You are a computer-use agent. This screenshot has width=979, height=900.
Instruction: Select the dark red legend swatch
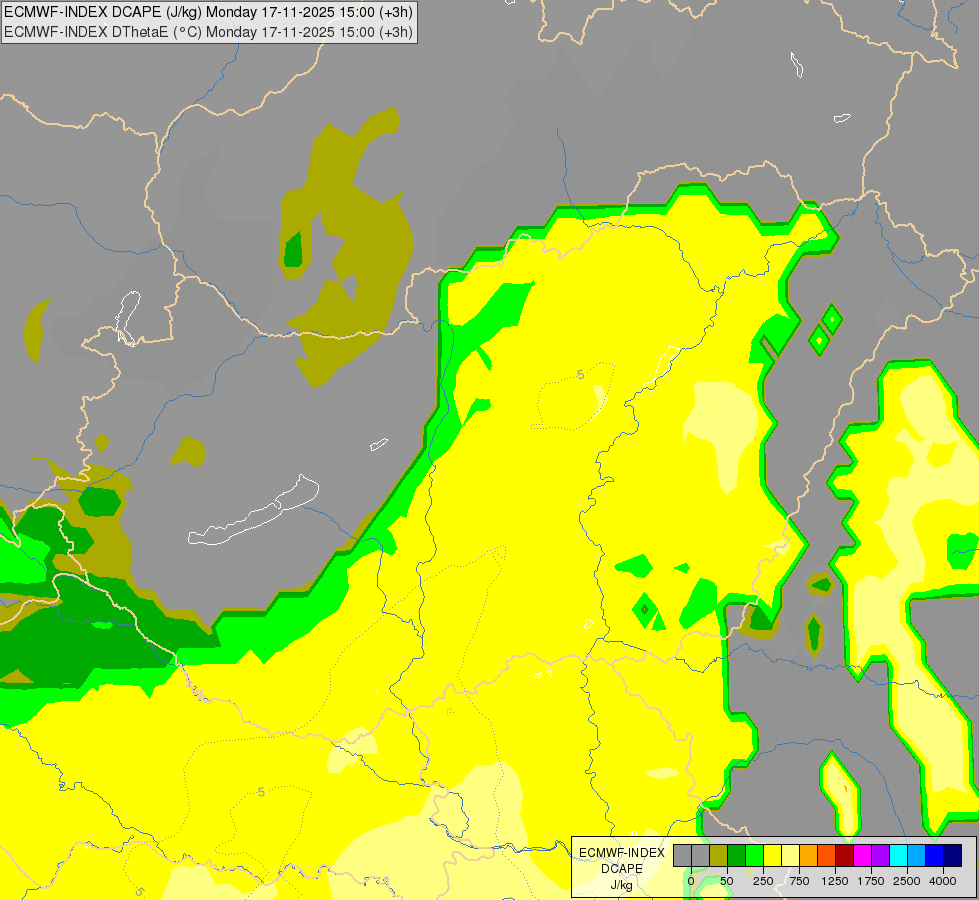click(845, 855)
